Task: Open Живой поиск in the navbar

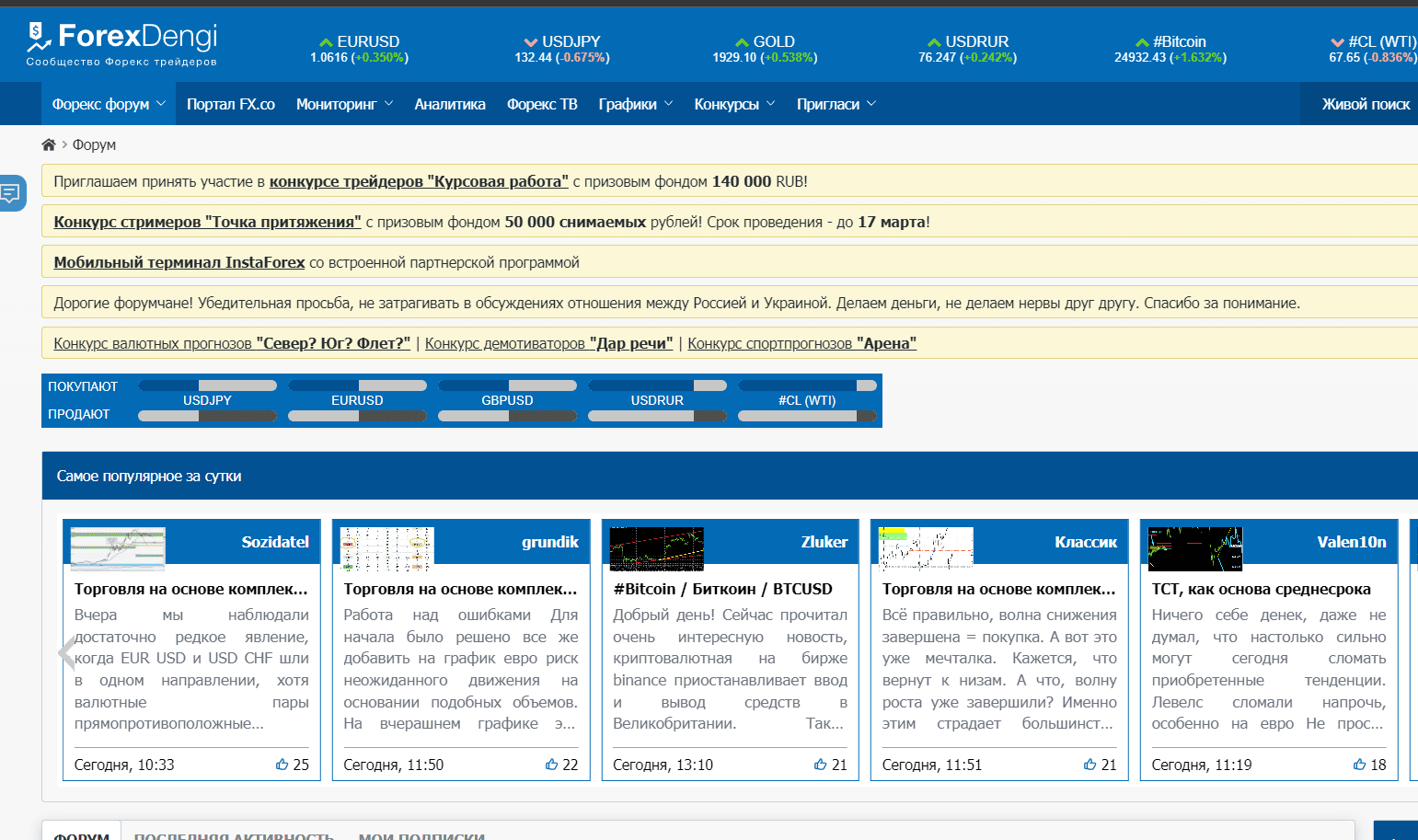Action: [1366, 104]
